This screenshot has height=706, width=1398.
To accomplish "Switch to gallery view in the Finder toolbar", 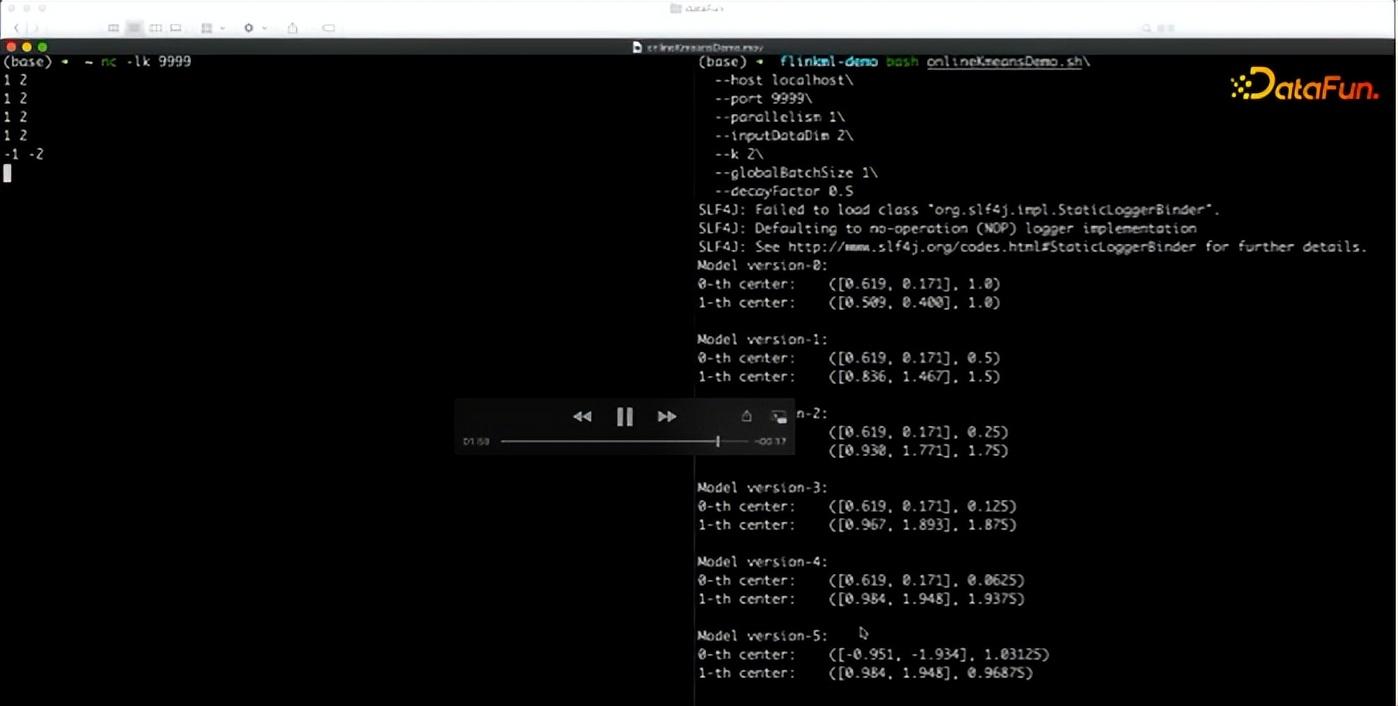I will [175, 27].
